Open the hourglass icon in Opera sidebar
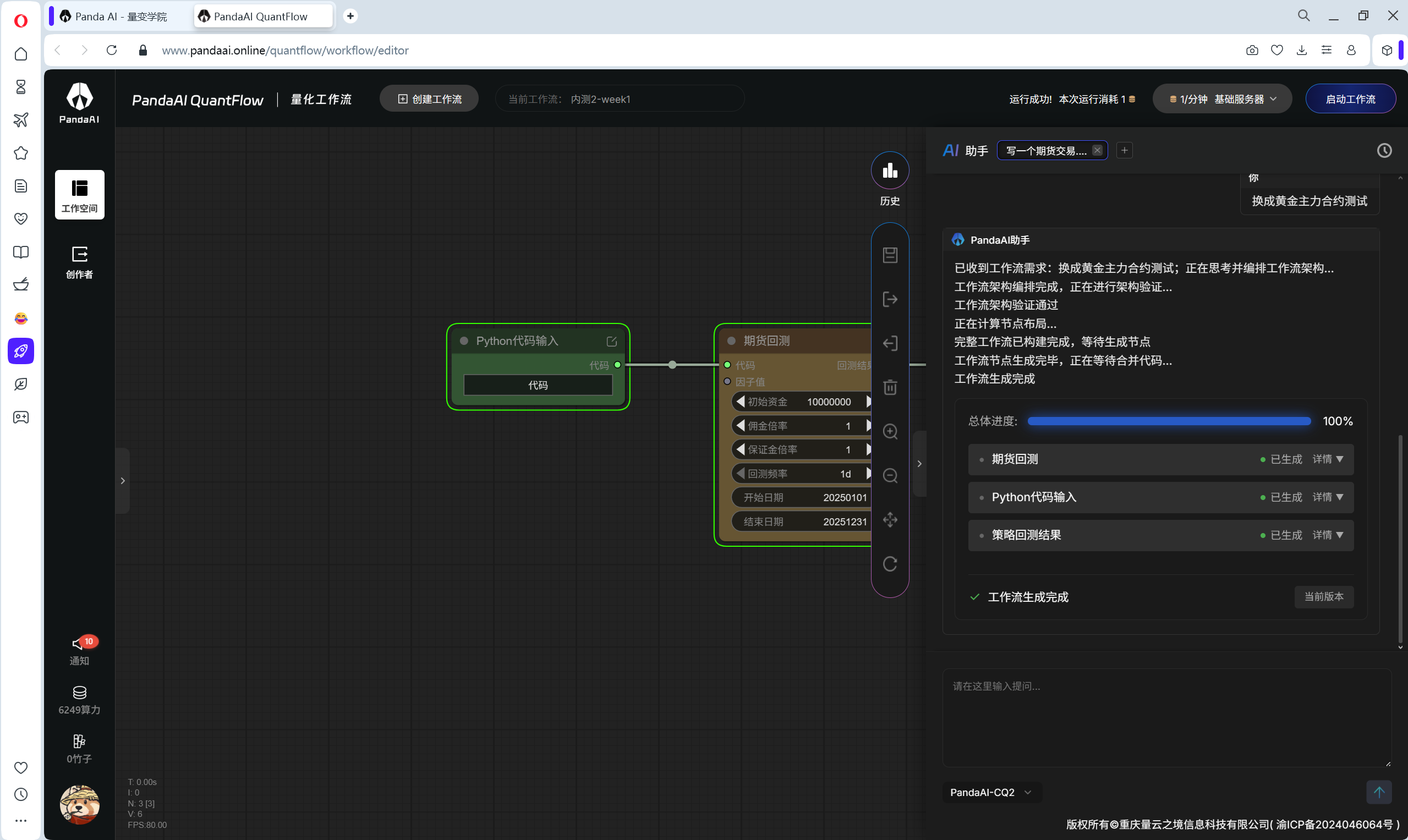 21,86
